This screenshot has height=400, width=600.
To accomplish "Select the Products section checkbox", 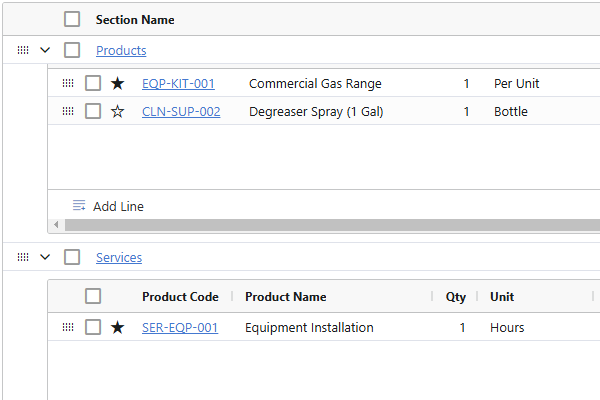I will [x=72, y=50].
